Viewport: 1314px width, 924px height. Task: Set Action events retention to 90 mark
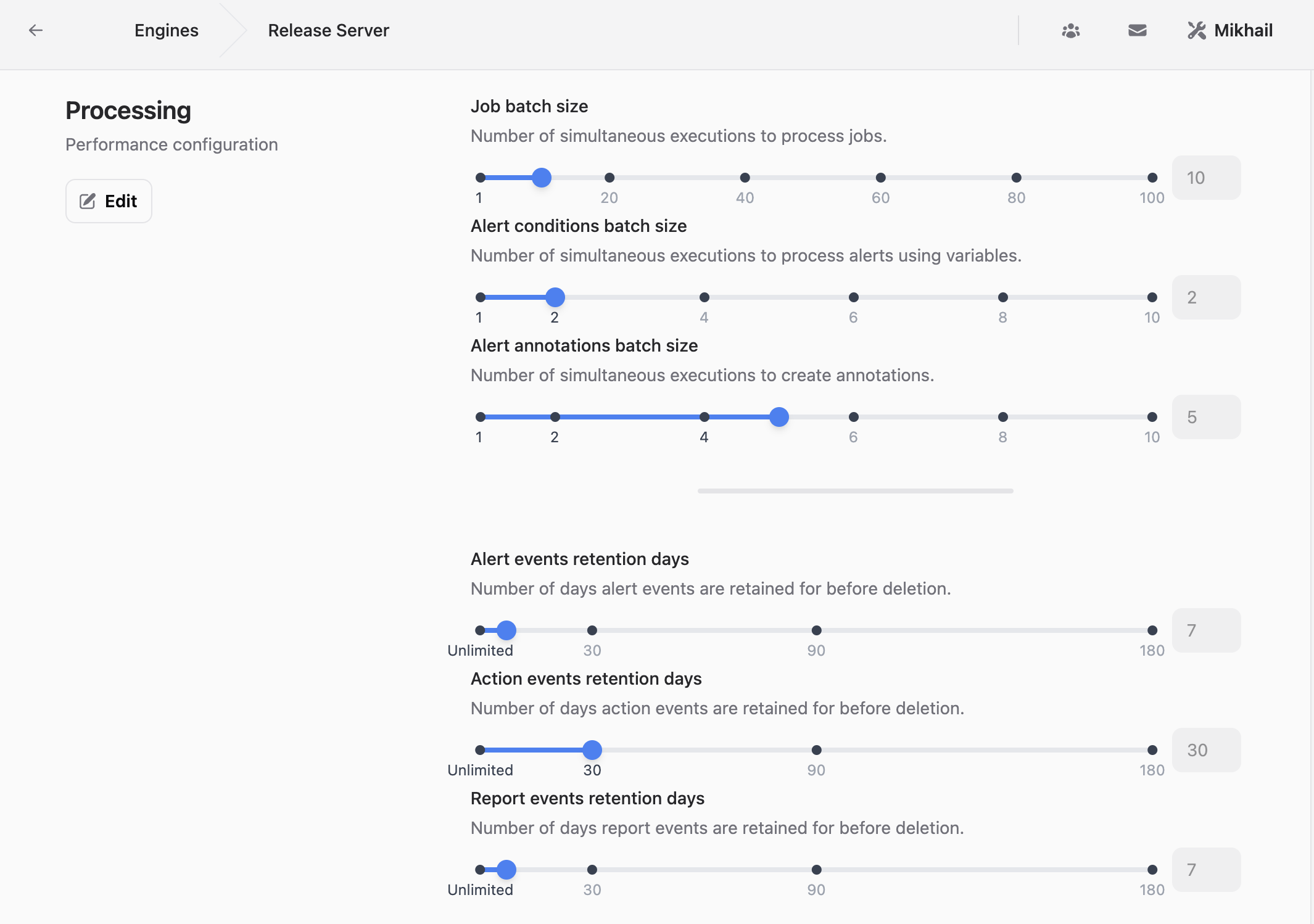point(817,750)
